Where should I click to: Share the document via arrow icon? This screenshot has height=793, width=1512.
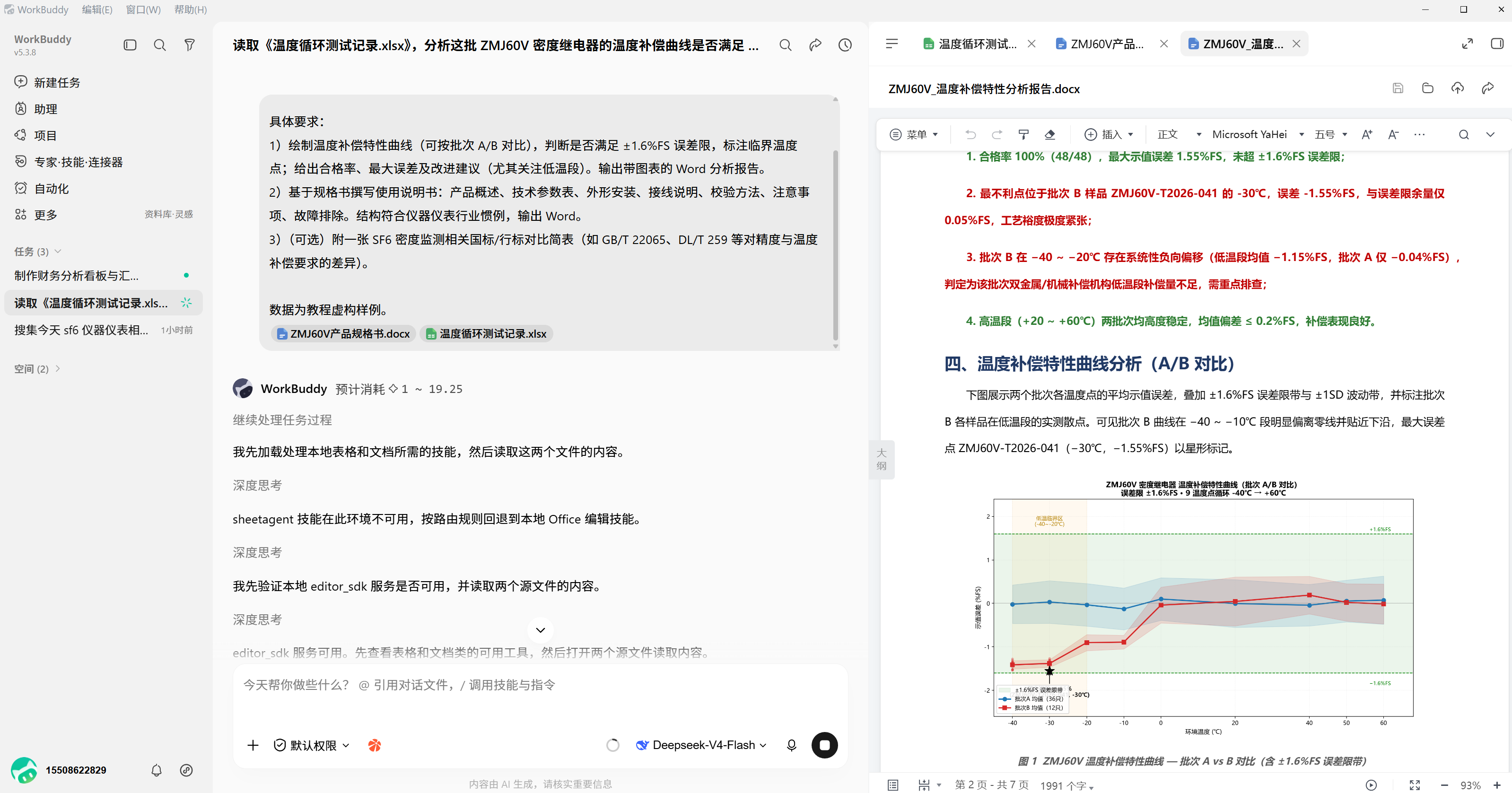click(1487, 88)
